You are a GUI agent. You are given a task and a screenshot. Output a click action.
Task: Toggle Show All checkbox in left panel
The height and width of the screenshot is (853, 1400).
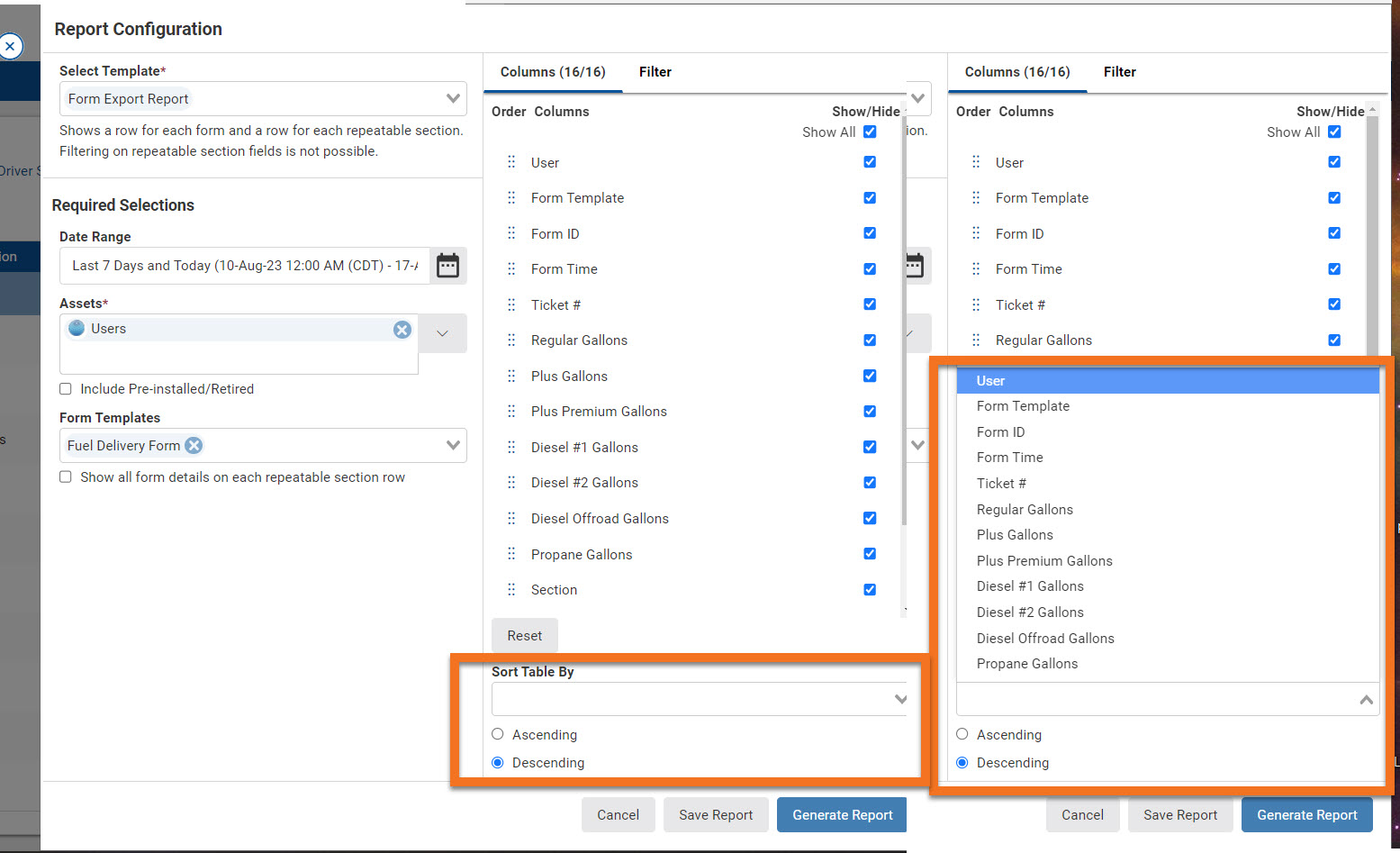[x=870, y=132]
